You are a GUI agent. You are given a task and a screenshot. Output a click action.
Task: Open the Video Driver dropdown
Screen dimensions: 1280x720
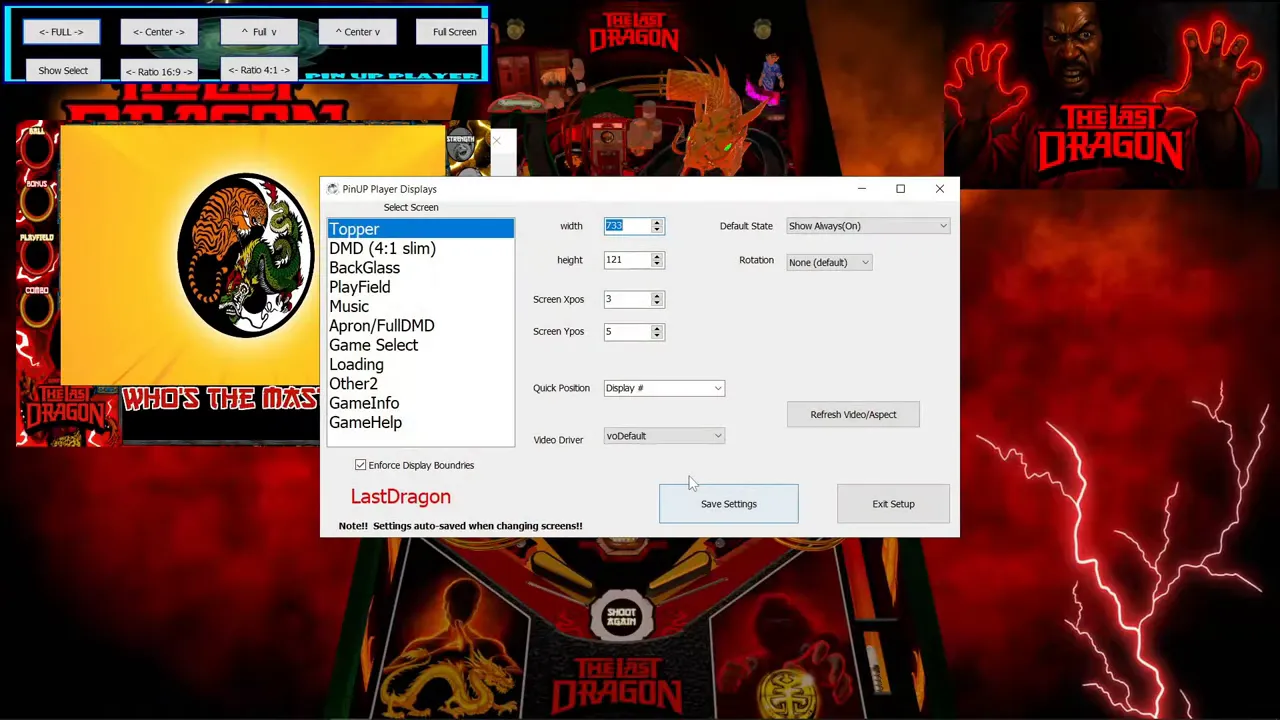[664, 436]
